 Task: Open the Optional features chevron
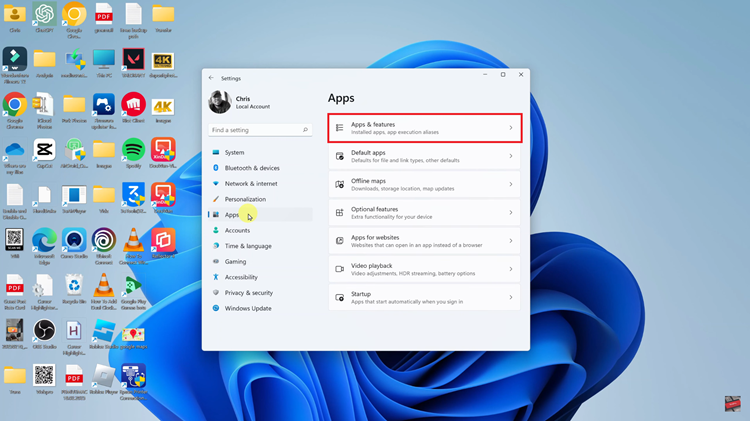point(510,212)
